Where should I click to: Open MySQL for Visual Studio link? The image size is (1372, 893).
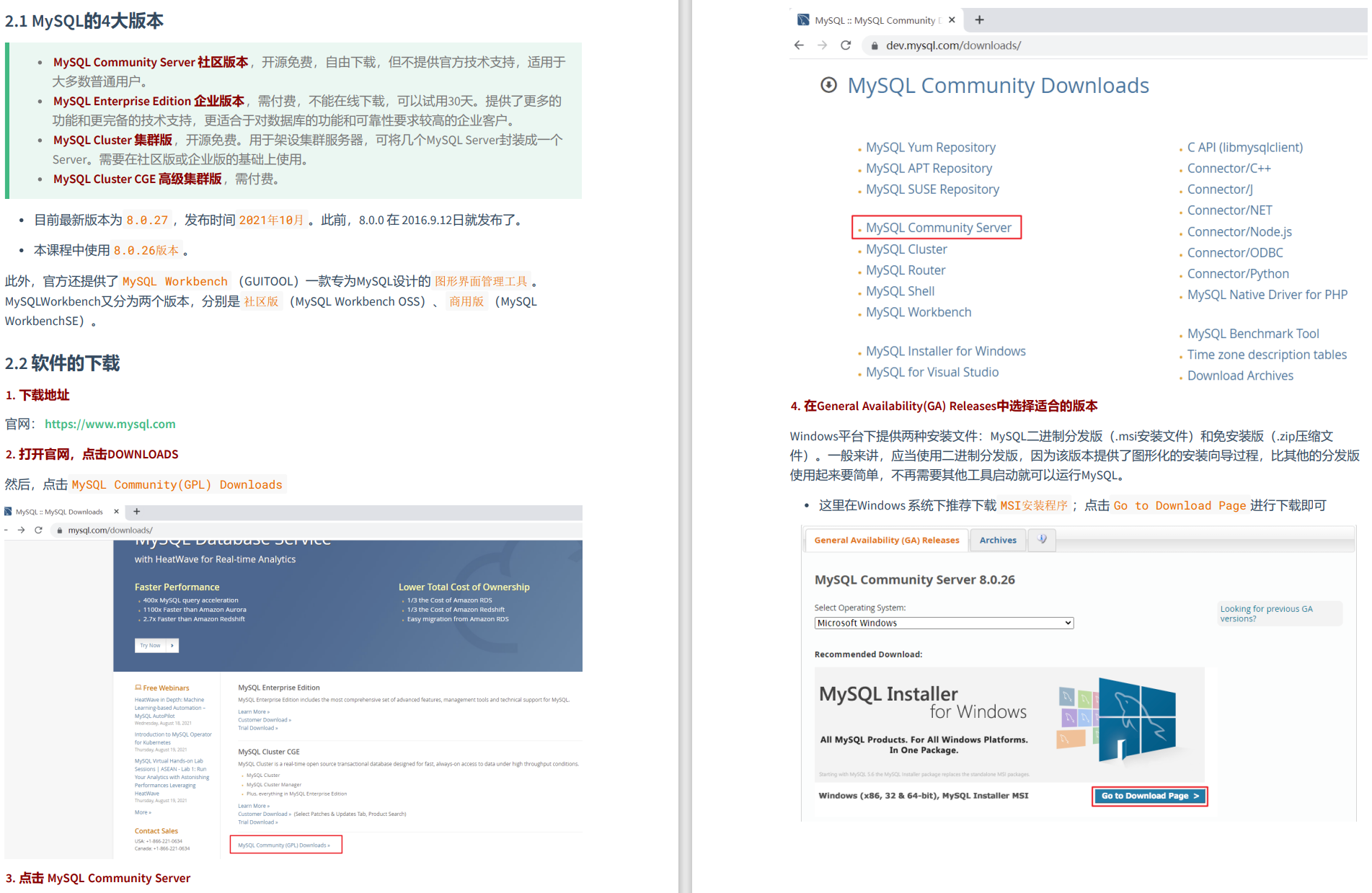[932, 372]
